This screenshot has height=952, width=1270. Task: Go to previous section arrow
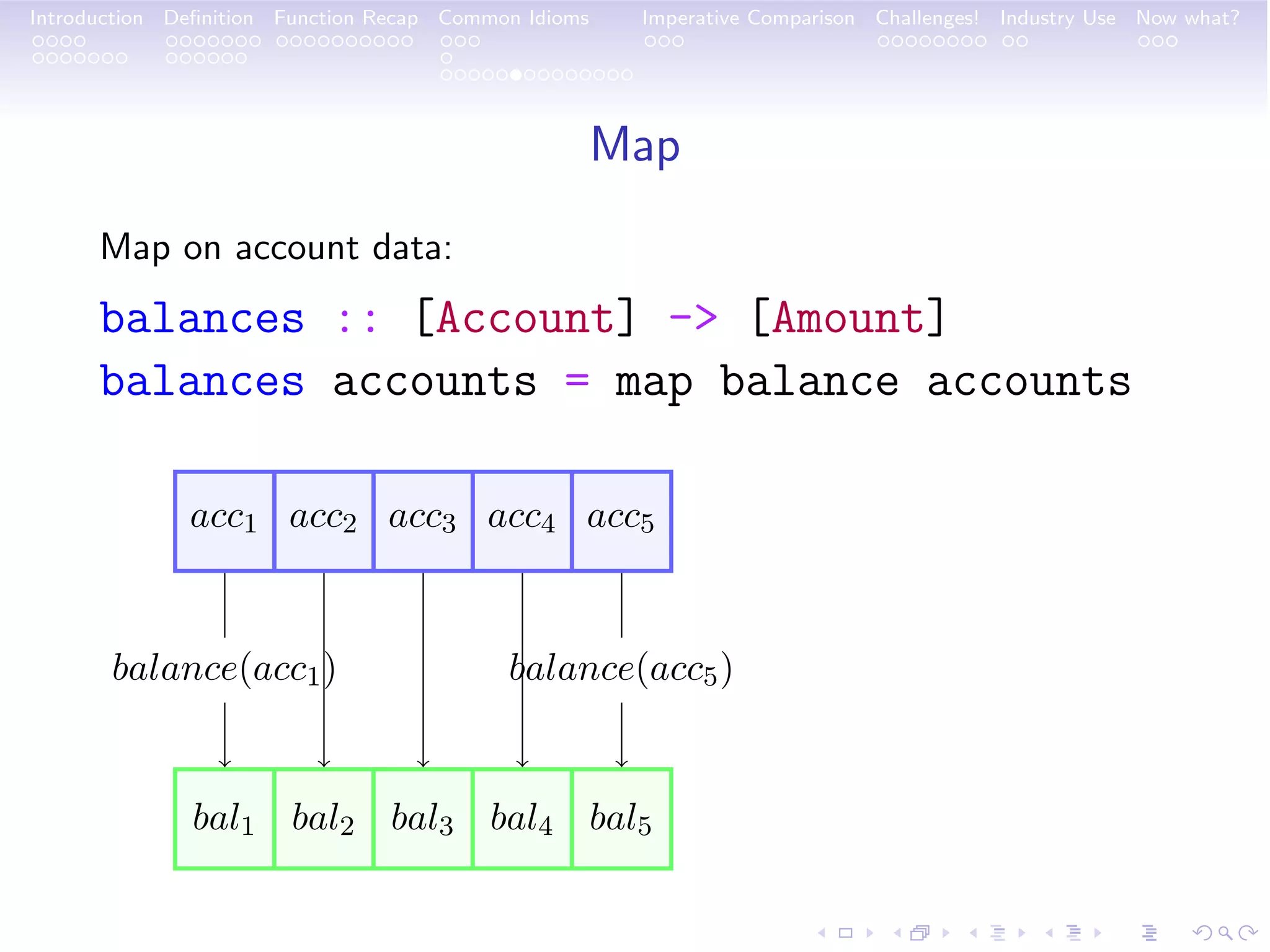[1049, 933]
